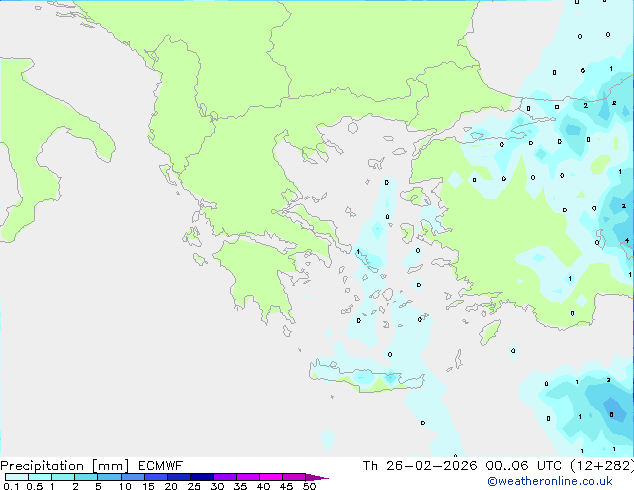Click the 0.1–0.5 mm palest legend swatch
This screenshot has width=634, height=490.
(x=17, y=477)
